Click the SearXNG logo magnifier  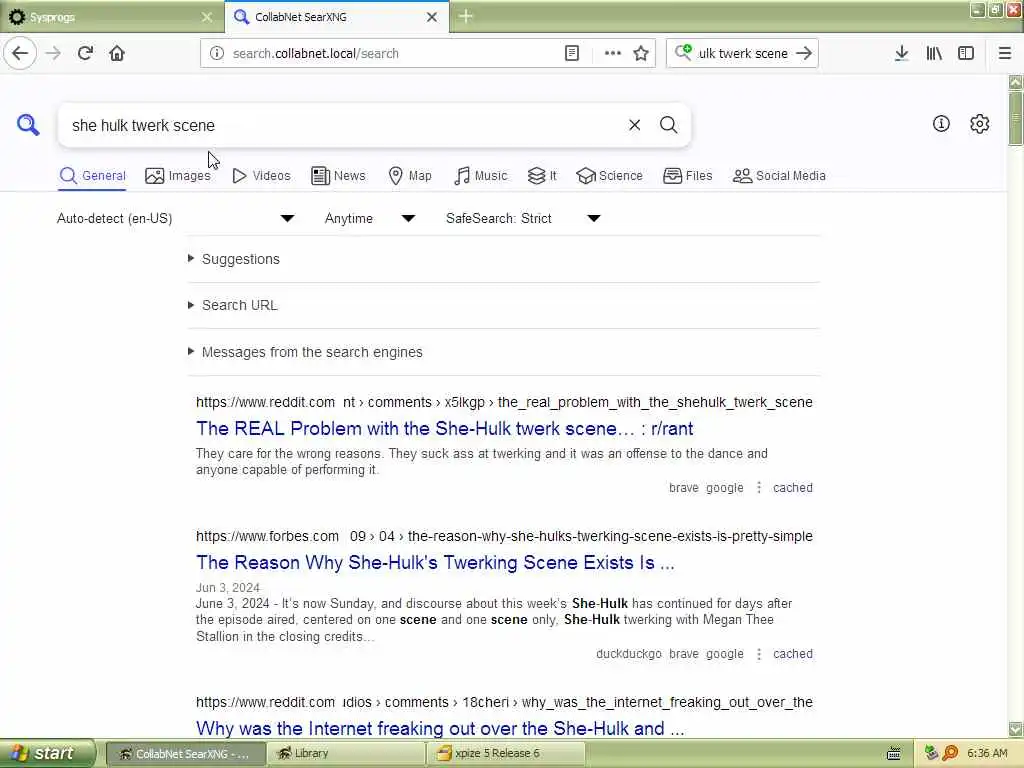point(28,124)
